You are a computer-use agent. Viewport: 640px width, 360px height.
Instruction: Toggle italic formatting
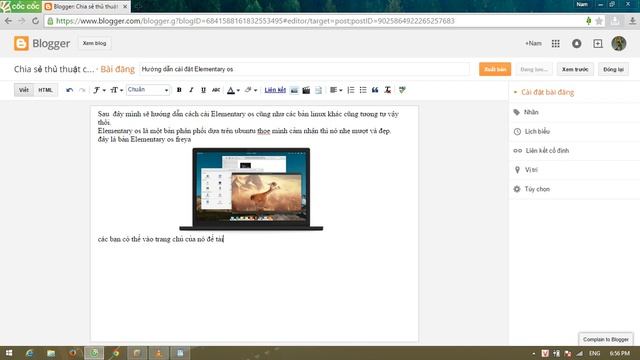191,90
